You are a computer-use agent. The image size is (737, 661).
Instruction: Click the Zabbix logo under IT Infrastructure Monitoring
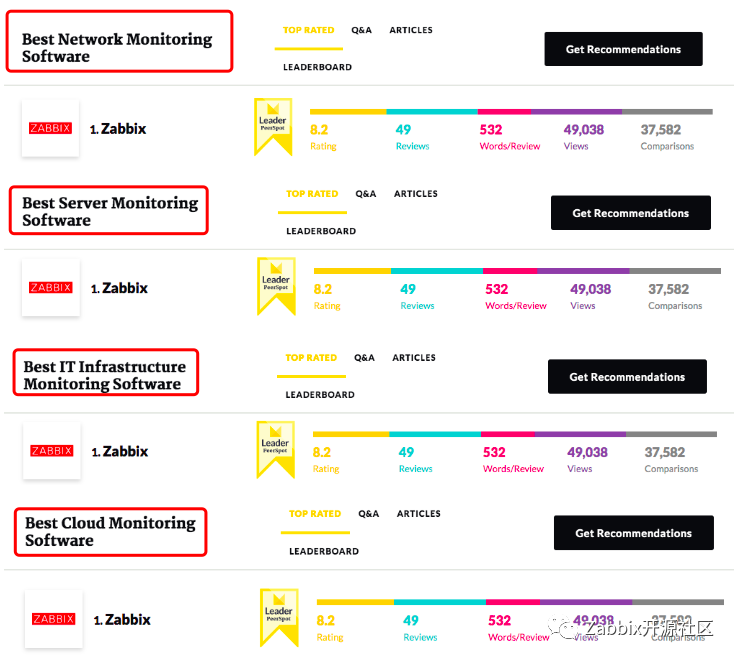point(52,451)
